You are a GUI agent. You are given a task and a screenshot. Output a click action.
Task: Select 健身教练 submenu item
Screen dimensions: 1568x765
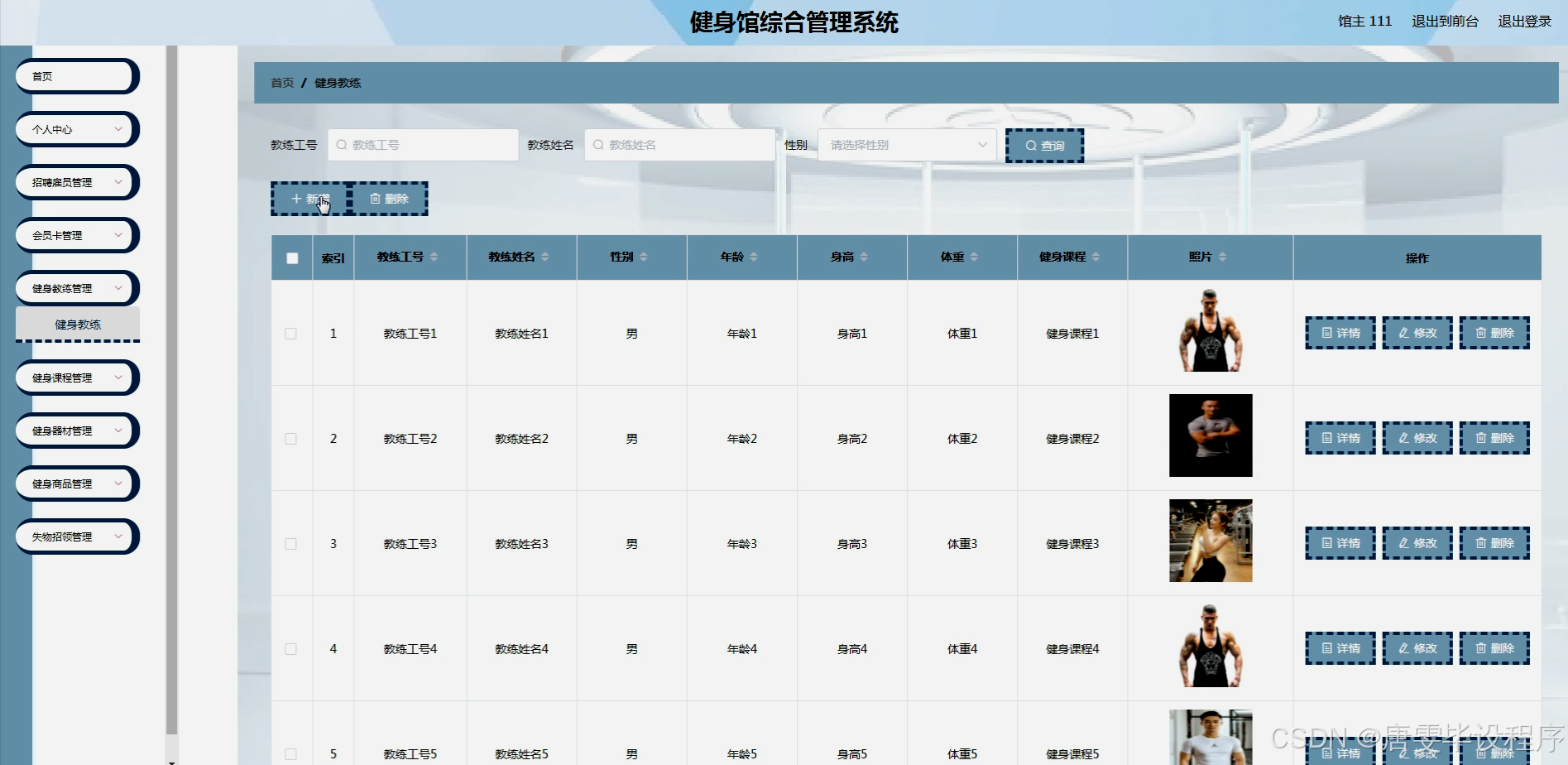[x=78, y=325]
